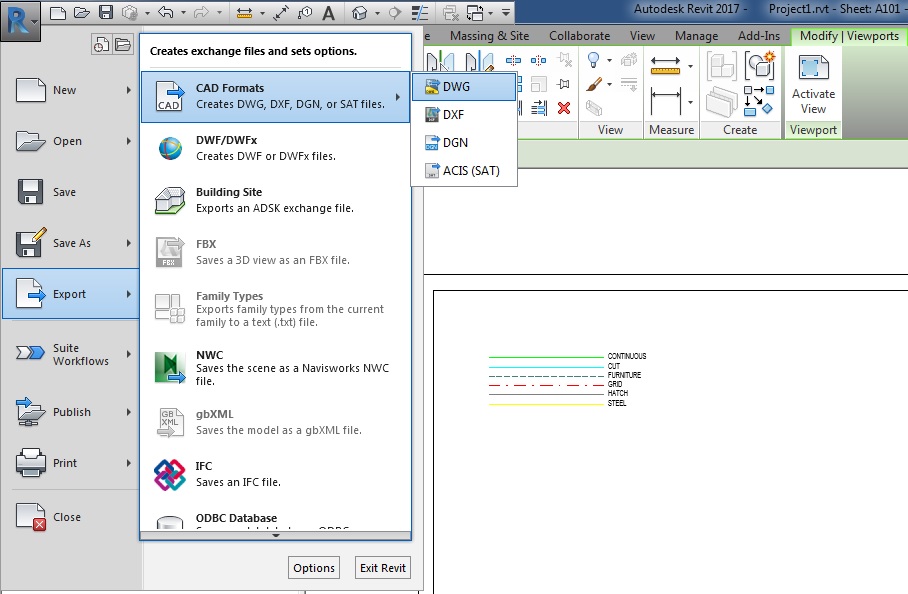Select ODBC Database export option

(x=276, y=518)
